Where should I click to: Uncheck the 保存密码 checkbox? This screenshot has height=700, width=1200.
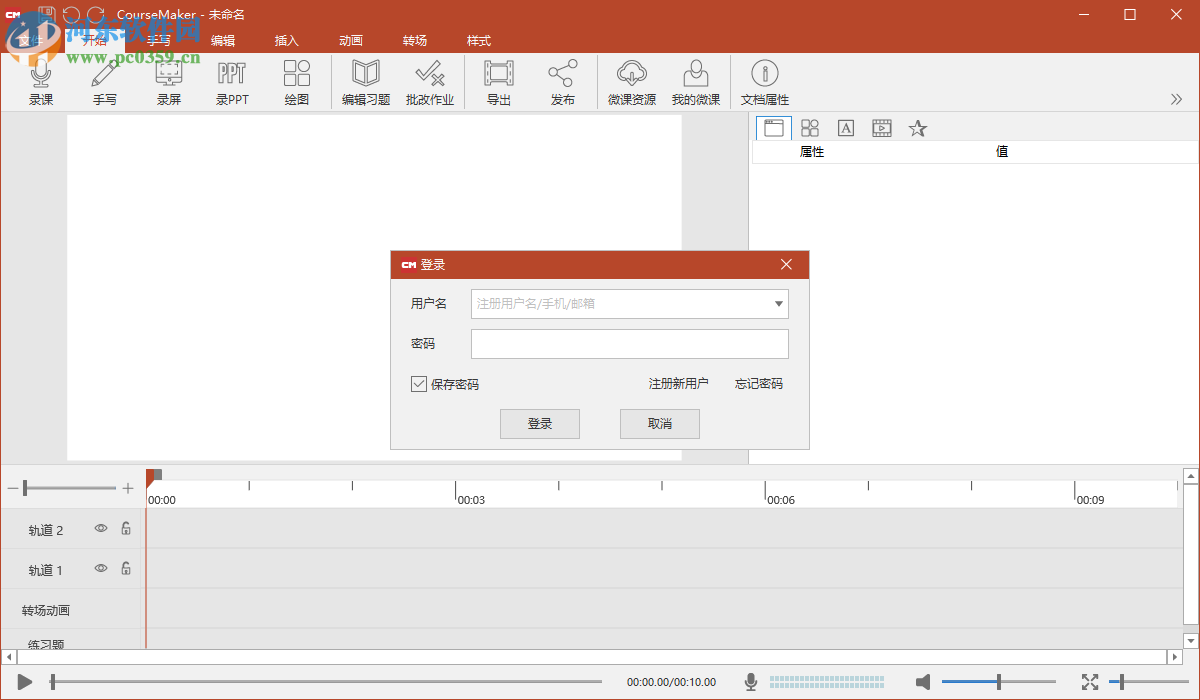tap(419, 383)
